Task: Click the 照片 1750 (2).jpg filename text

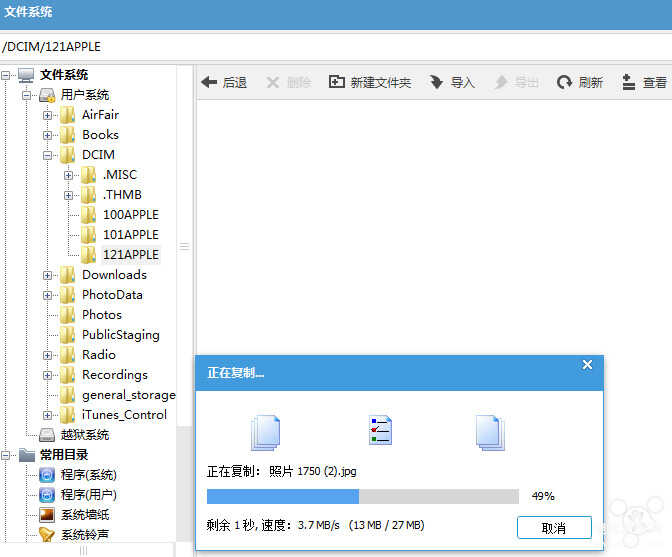Action: coord(312,471)
